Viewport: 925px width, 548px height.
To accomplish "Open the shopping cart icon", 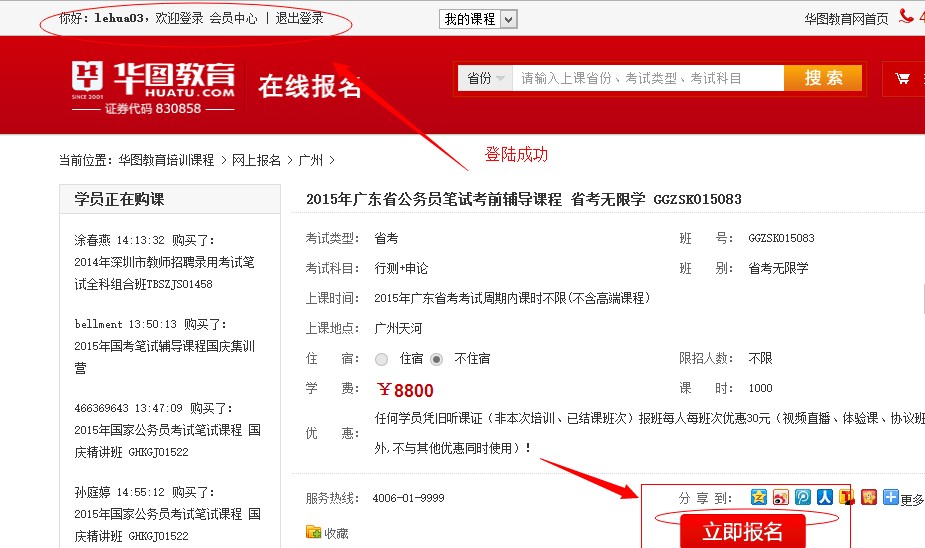I will (x=903, y=78).
